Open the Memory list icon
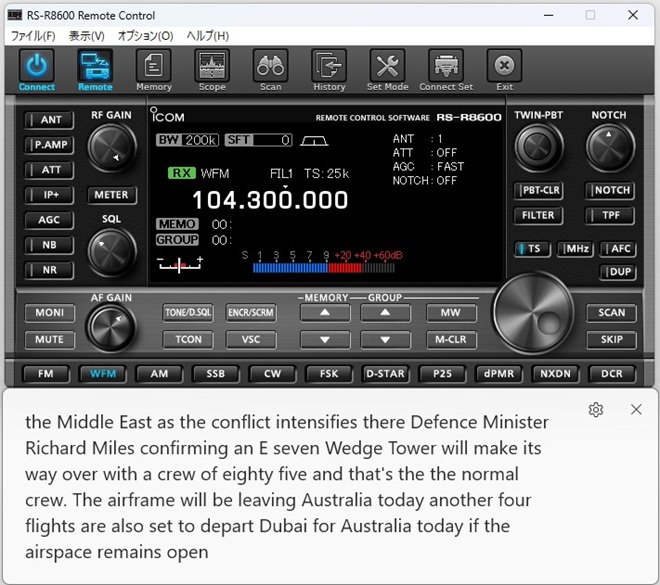 click(x=154, y=66)
